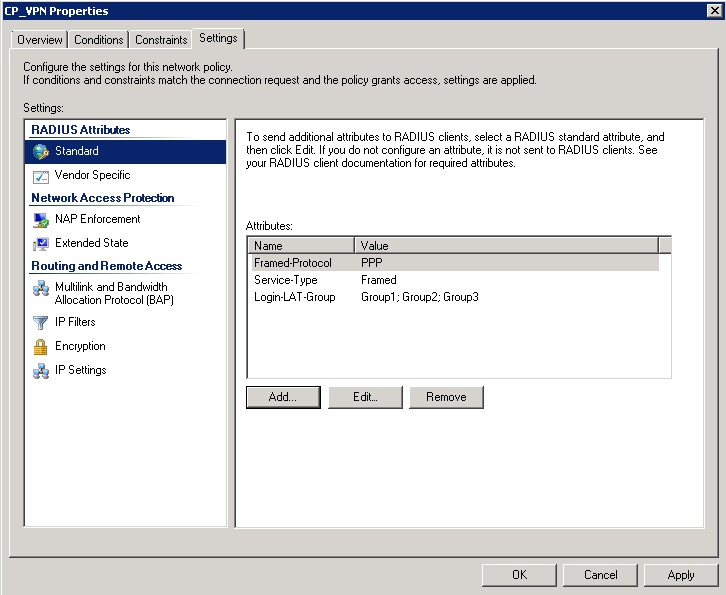Click the Edit... button

click(365, 397)
